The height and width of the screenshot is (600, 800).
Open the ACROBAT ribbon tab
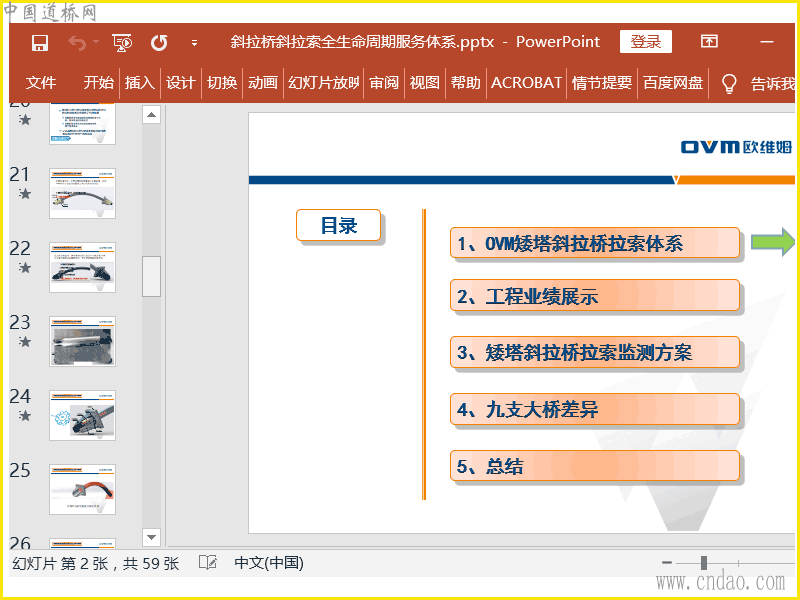(x=526, y=82)
